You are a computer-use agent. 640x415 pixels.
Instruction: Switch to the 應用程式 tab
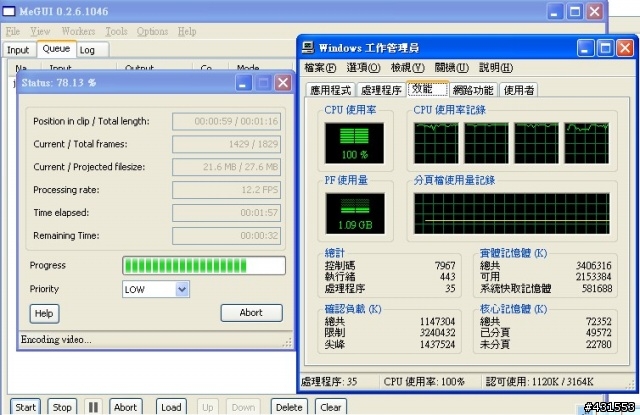click(x=331, y=90)
